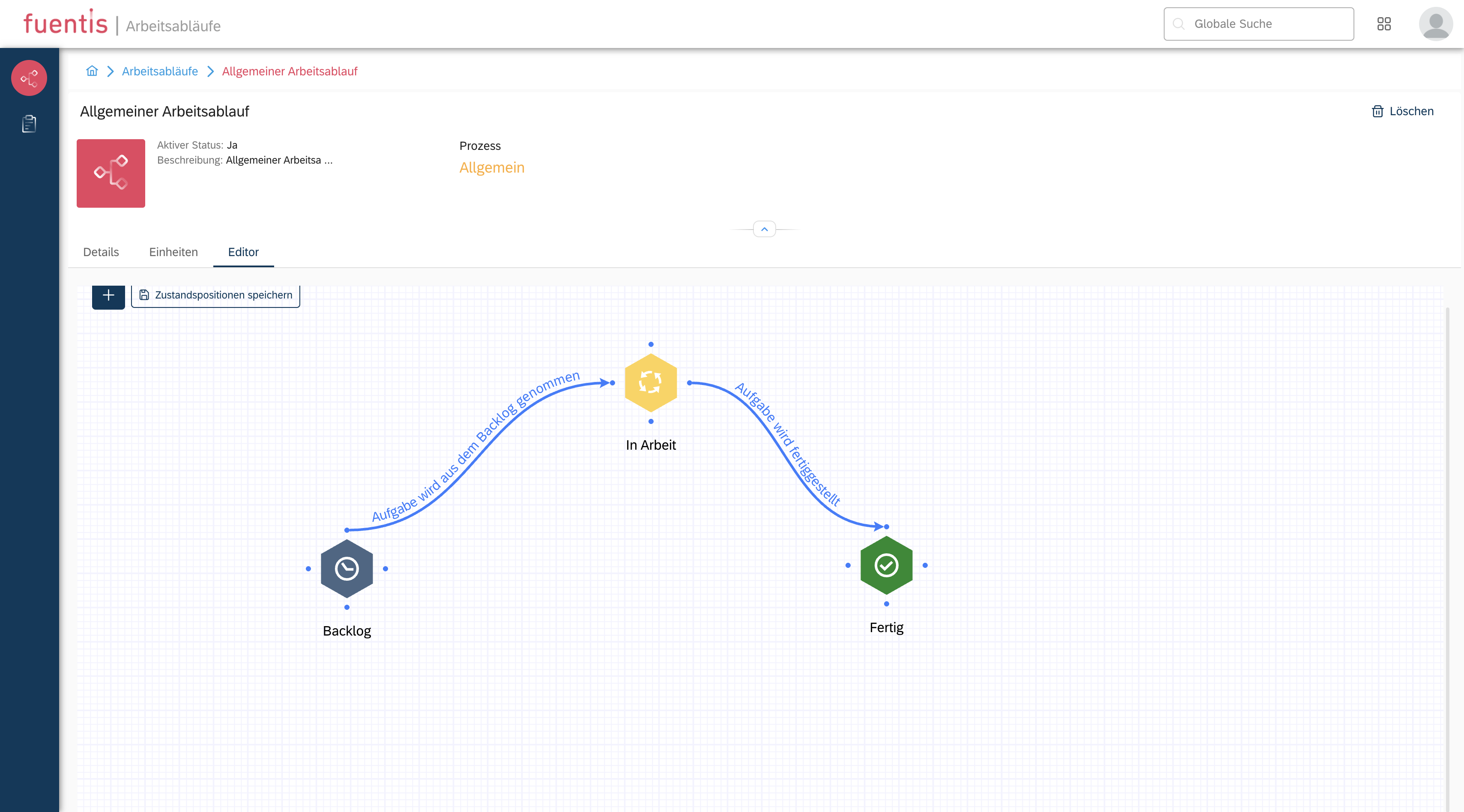Switch to the Details tab

[101, 252]
